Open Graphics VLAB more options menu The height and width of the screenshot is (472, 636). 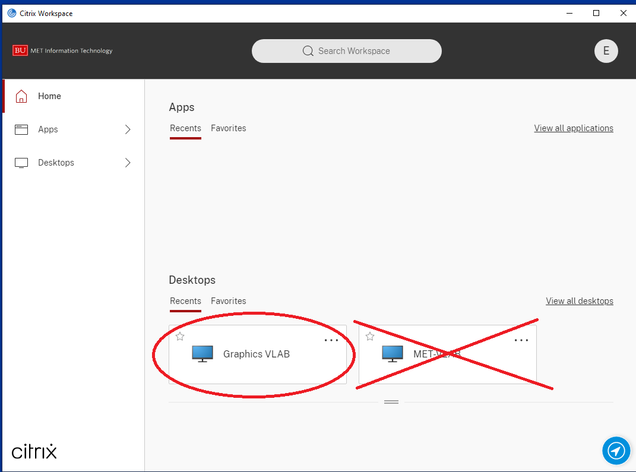331,340
